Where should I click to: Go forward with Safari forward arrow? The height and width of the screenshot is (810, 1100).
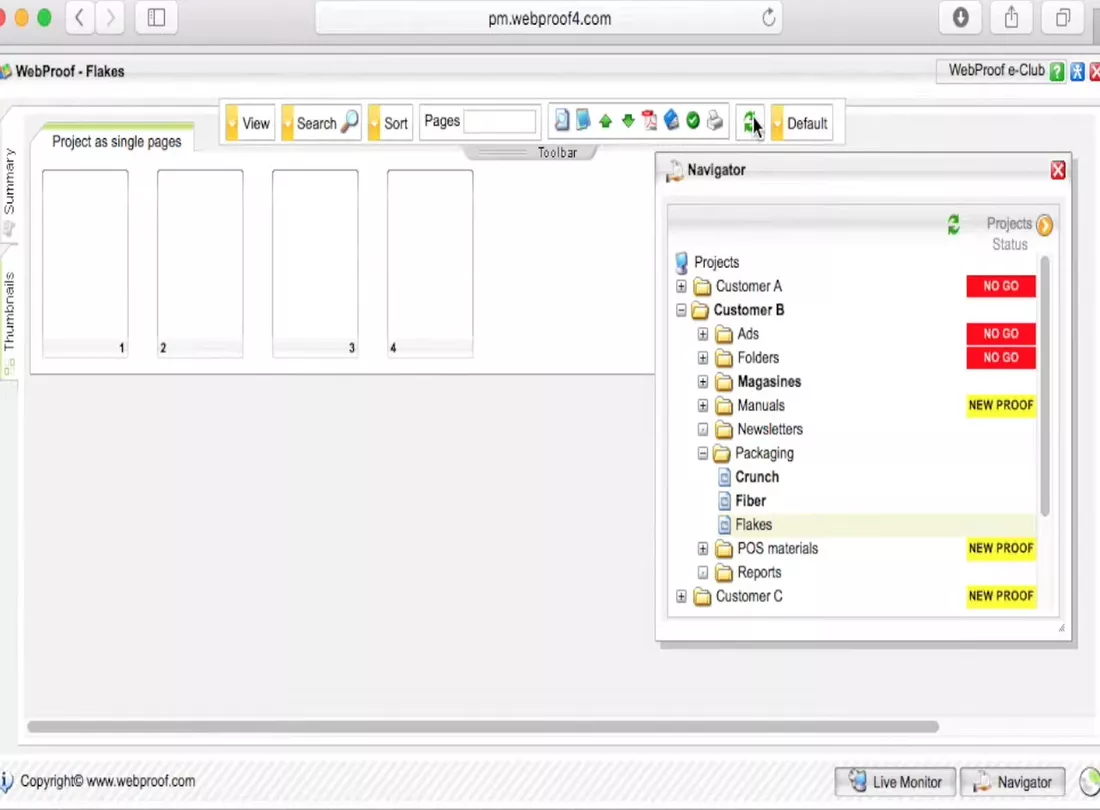110,18
